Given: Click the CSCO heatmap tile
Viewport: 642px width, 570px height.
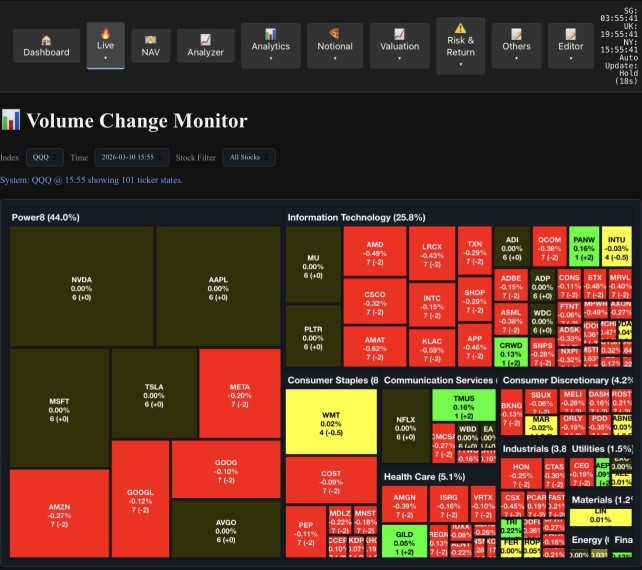Looking at the screenshot, I should [x=375, y=301].
